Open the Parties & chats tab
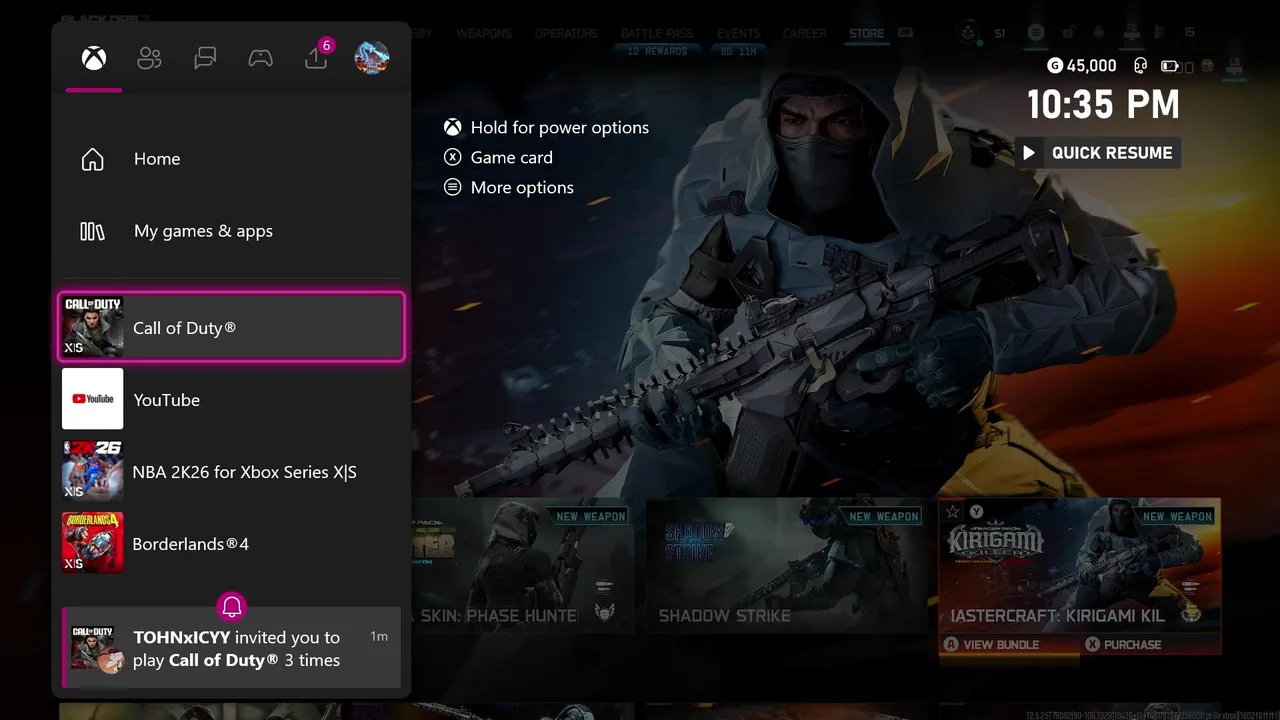Viewport: 1280px width, 720px height. (205, 58)
